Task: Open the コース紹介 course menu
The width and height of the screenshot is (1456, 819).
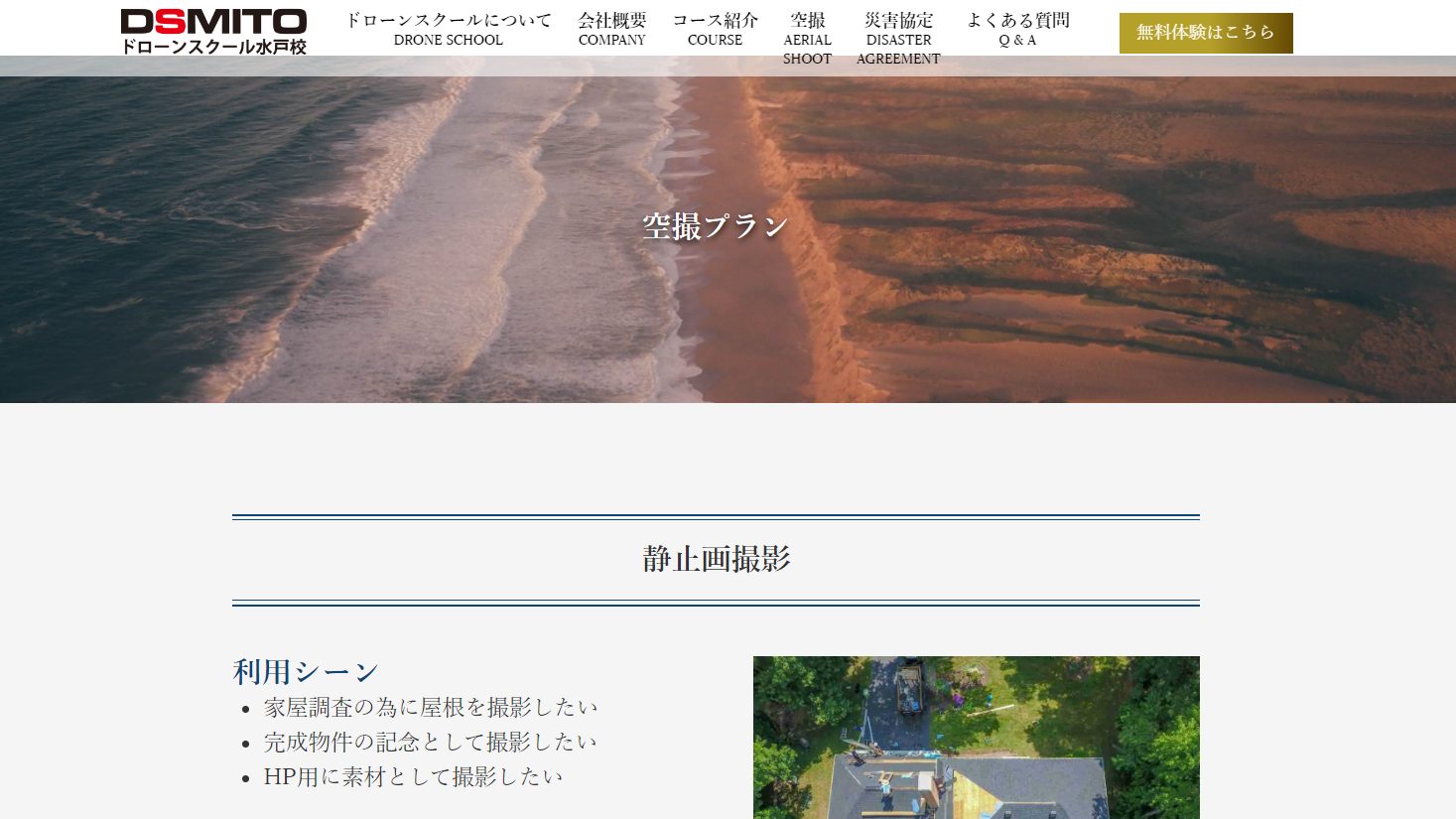Action: [715, 29]
